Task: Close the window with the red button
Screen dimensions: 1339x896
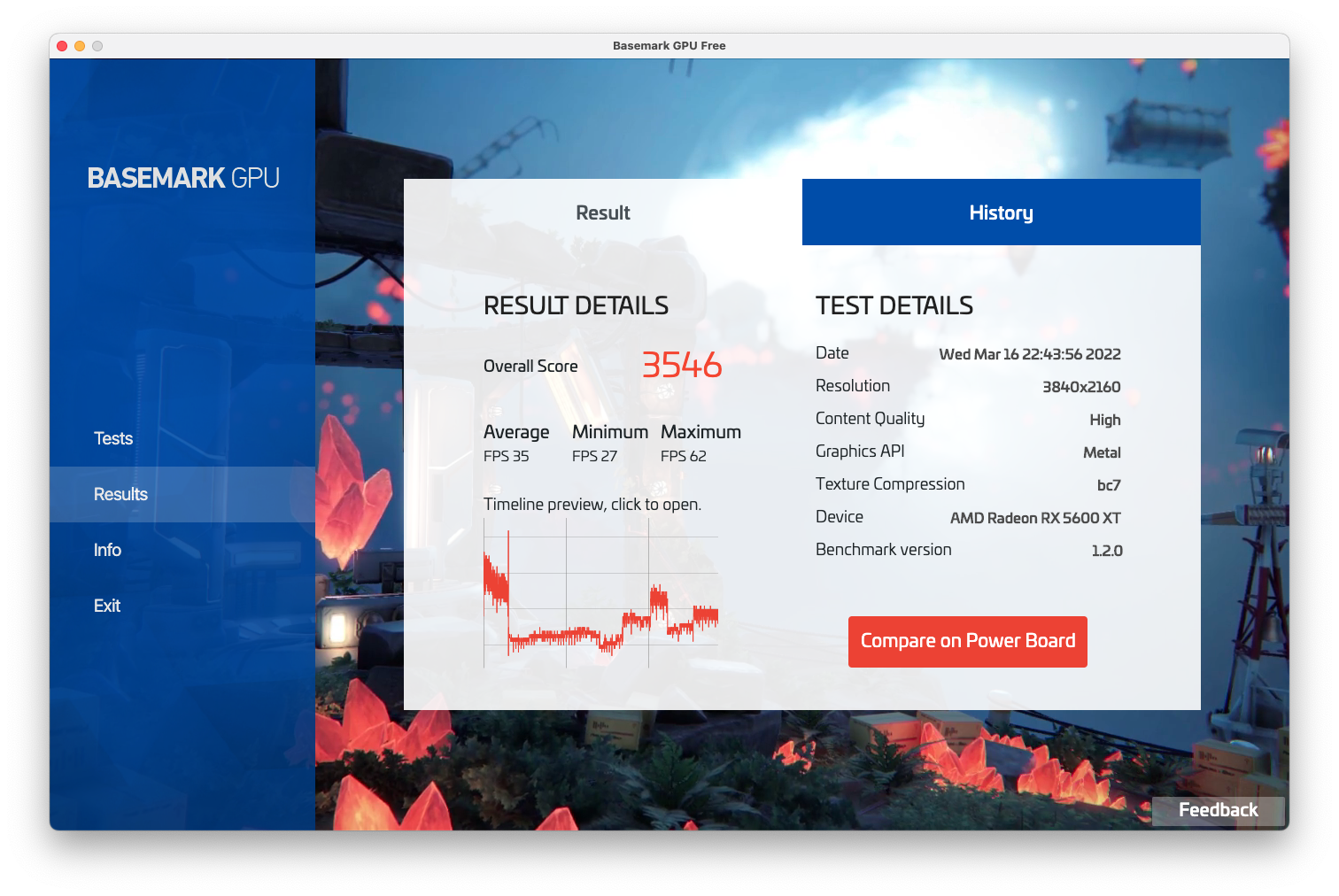Action: pyautogui.click(x=62, y=46)
